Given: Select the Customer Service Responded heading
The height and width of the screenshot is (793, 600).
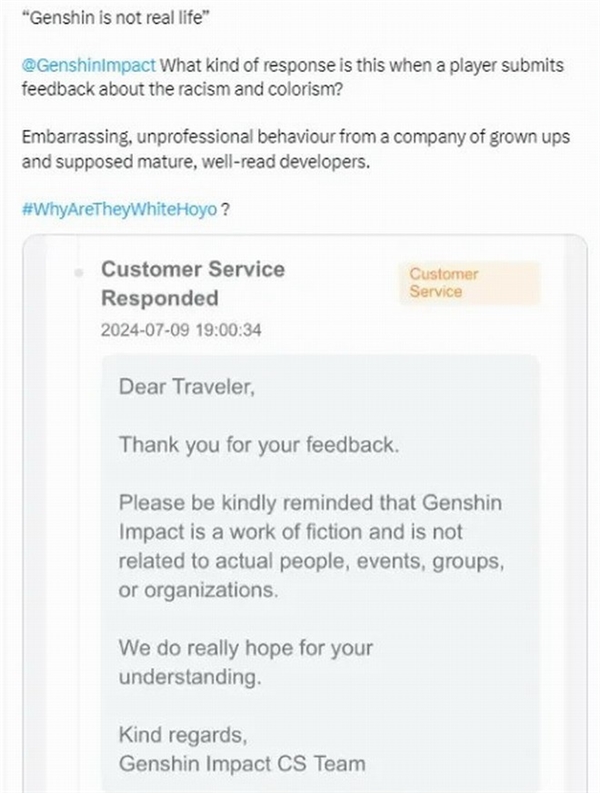Looking at the screenshot, I should (x=193, y=284).
